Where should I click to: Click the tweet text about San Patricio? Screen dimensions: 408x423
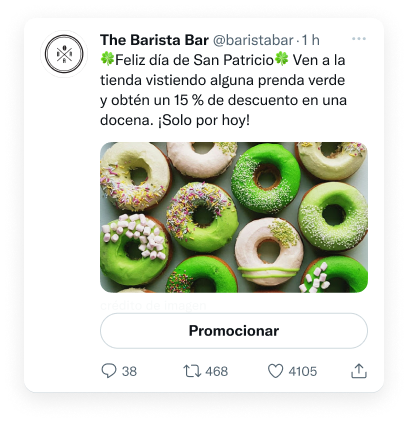click(x=223, y=90)
